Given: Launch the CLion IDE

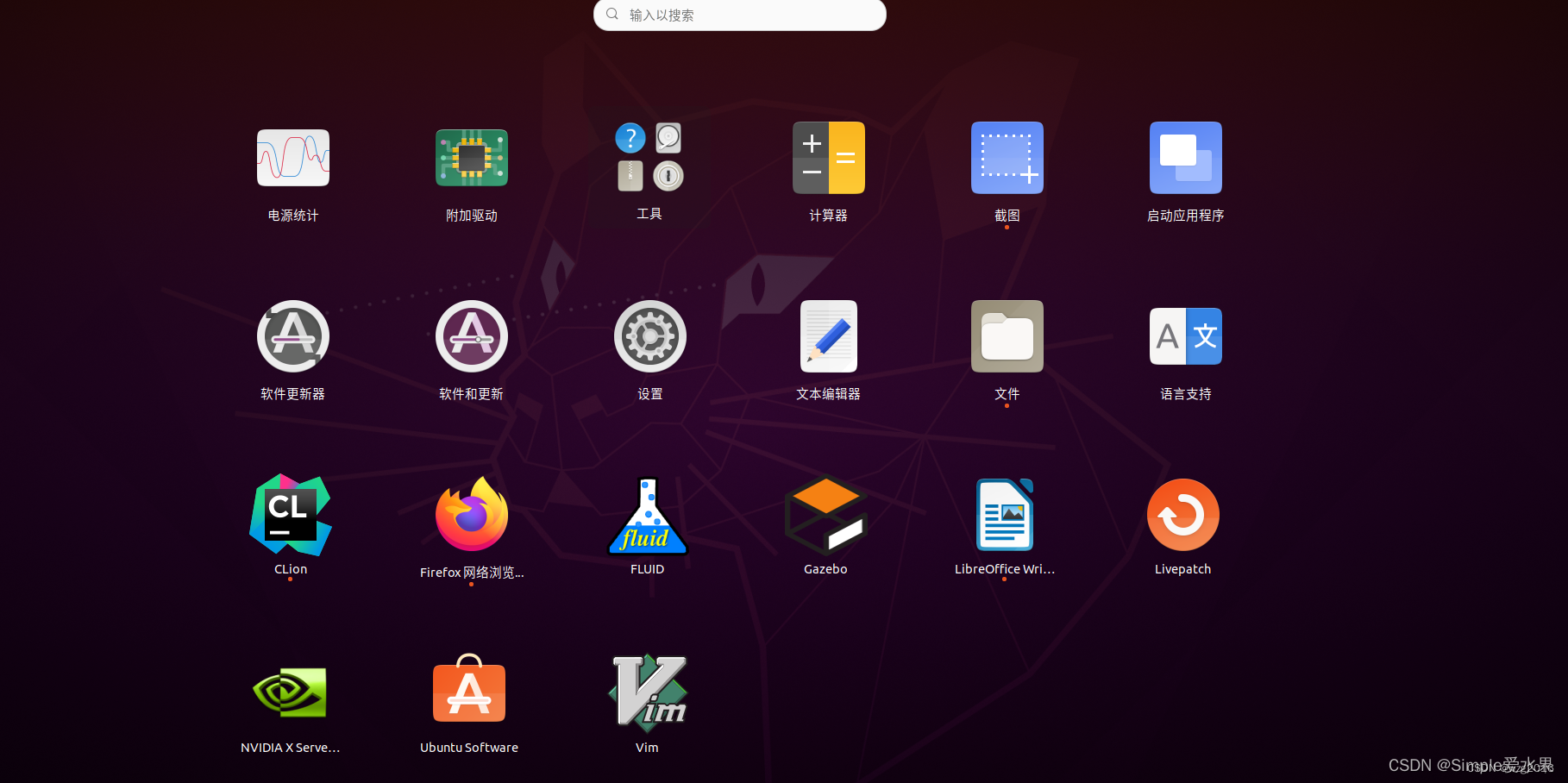Looking at the screenshot, I should (291, 515).
